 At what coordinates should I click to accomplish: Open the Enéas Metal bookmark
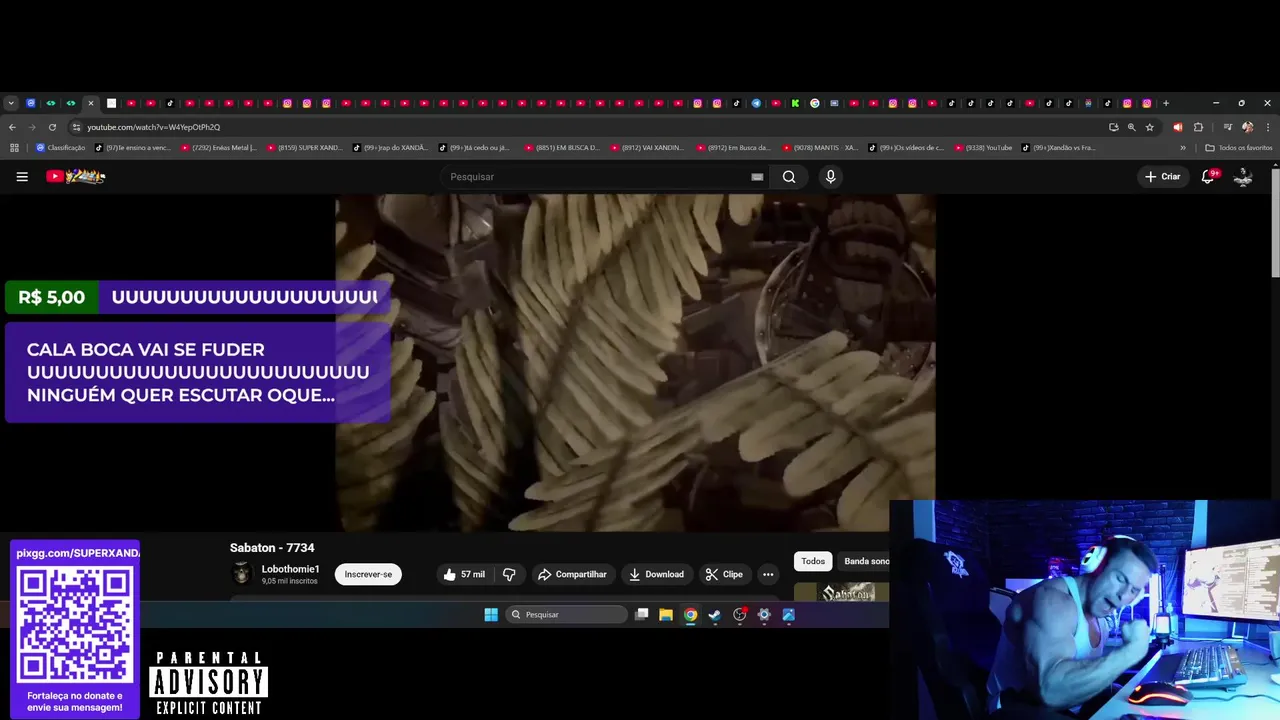pyautogui.click(x=219, y=148)
